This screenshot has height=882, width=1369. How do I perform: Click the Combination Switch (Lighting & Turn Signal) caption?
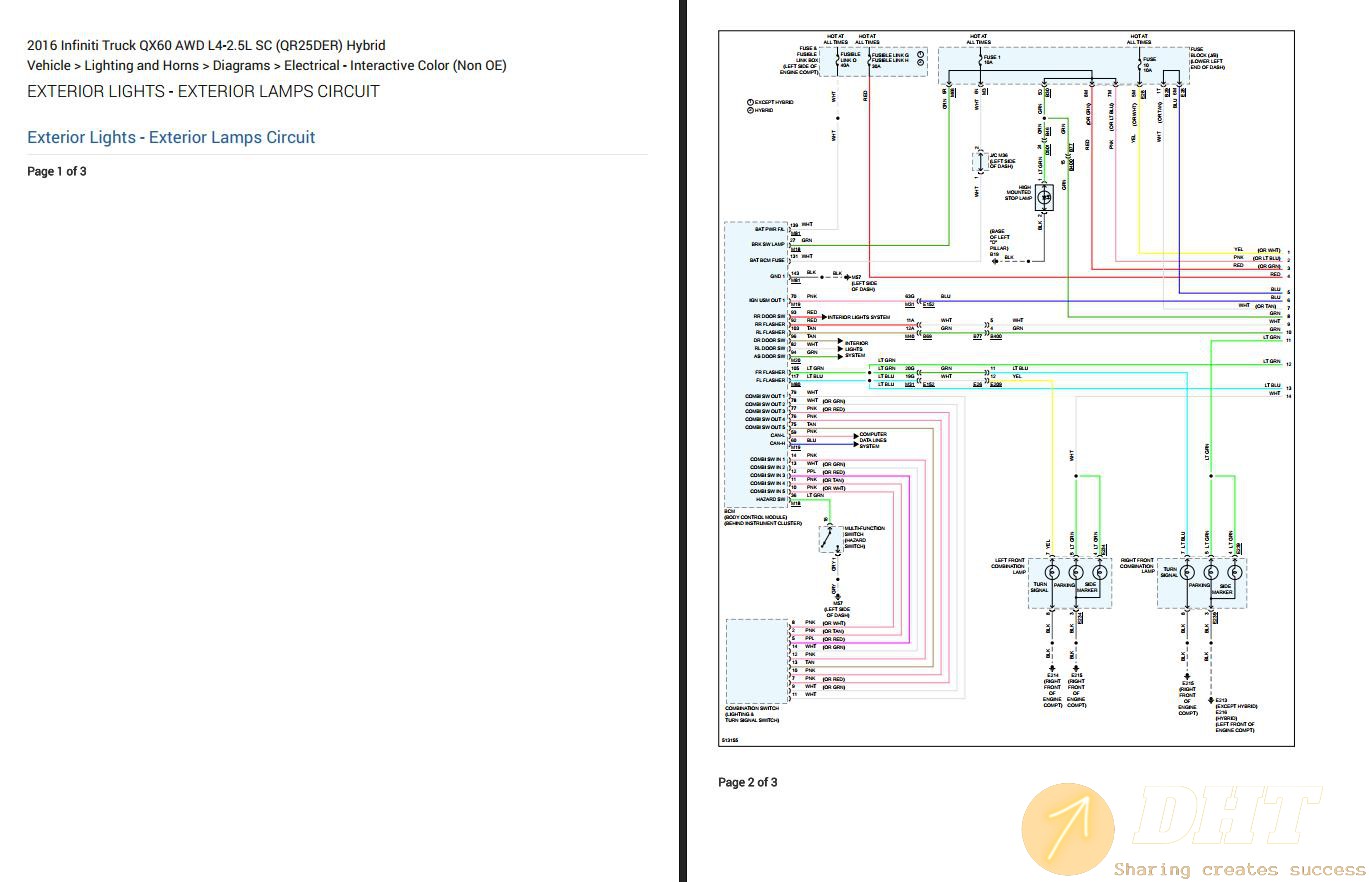(752, 714)
